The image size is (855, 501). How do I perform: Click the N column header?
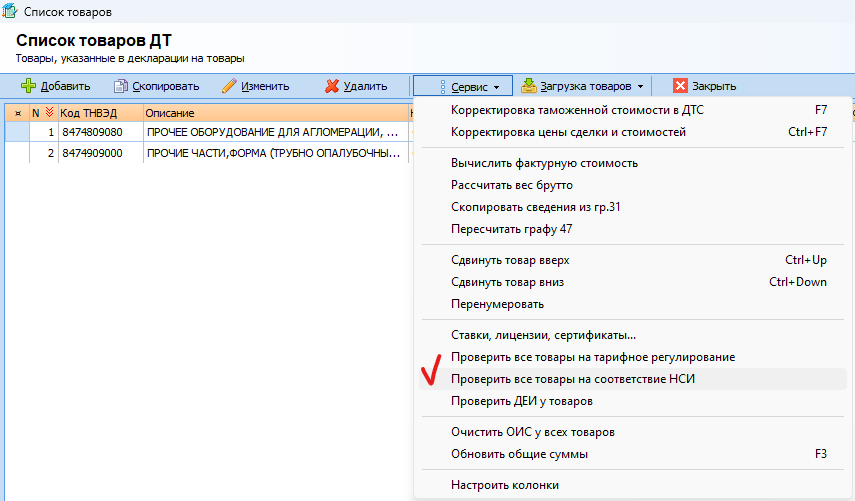coord(44,113)
